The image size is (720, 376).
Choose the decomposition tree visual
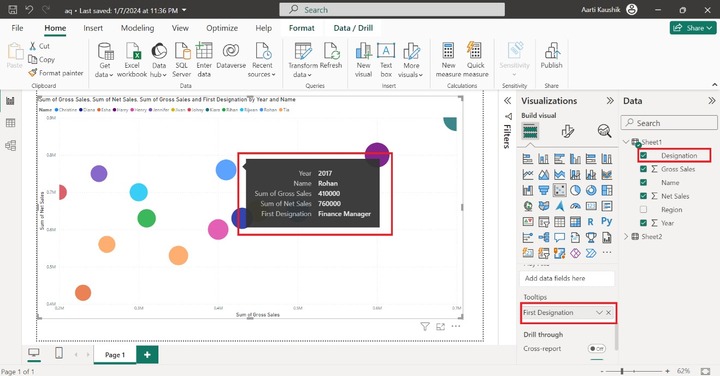tap(544, 237)
